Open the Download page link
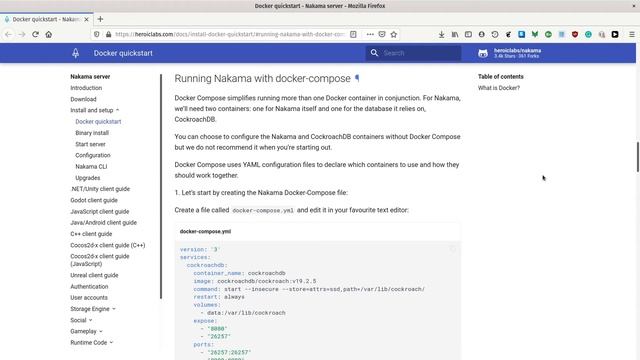Viewport: 640px width, 360px height. pyautogui.click(x=83, y=99)
